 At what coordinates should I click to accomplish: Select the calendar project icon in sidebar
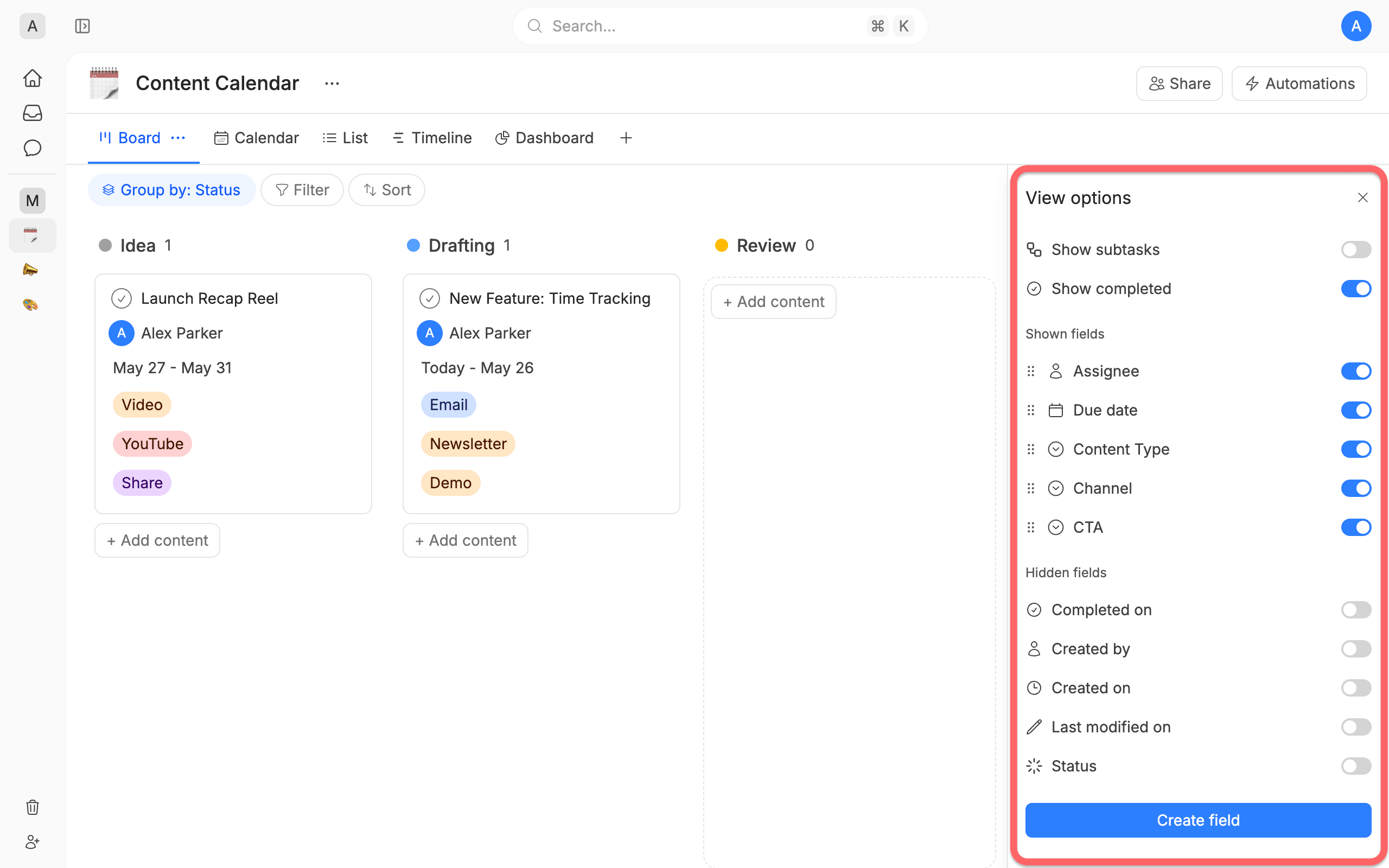pos(31,235)
